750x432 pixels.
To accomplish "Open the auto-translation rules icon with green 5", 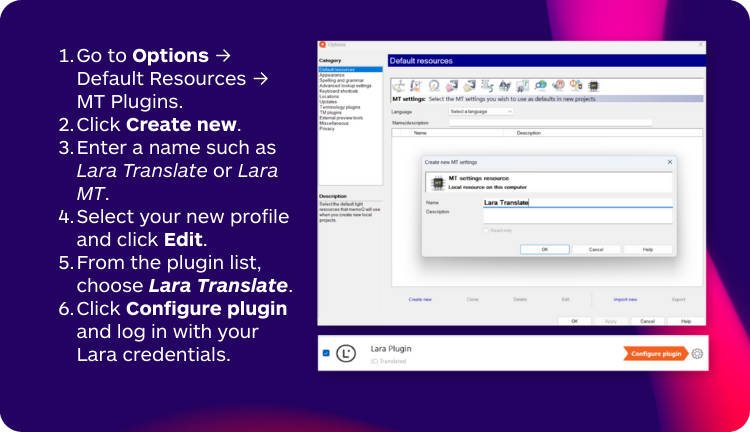I will coord(487,86).
